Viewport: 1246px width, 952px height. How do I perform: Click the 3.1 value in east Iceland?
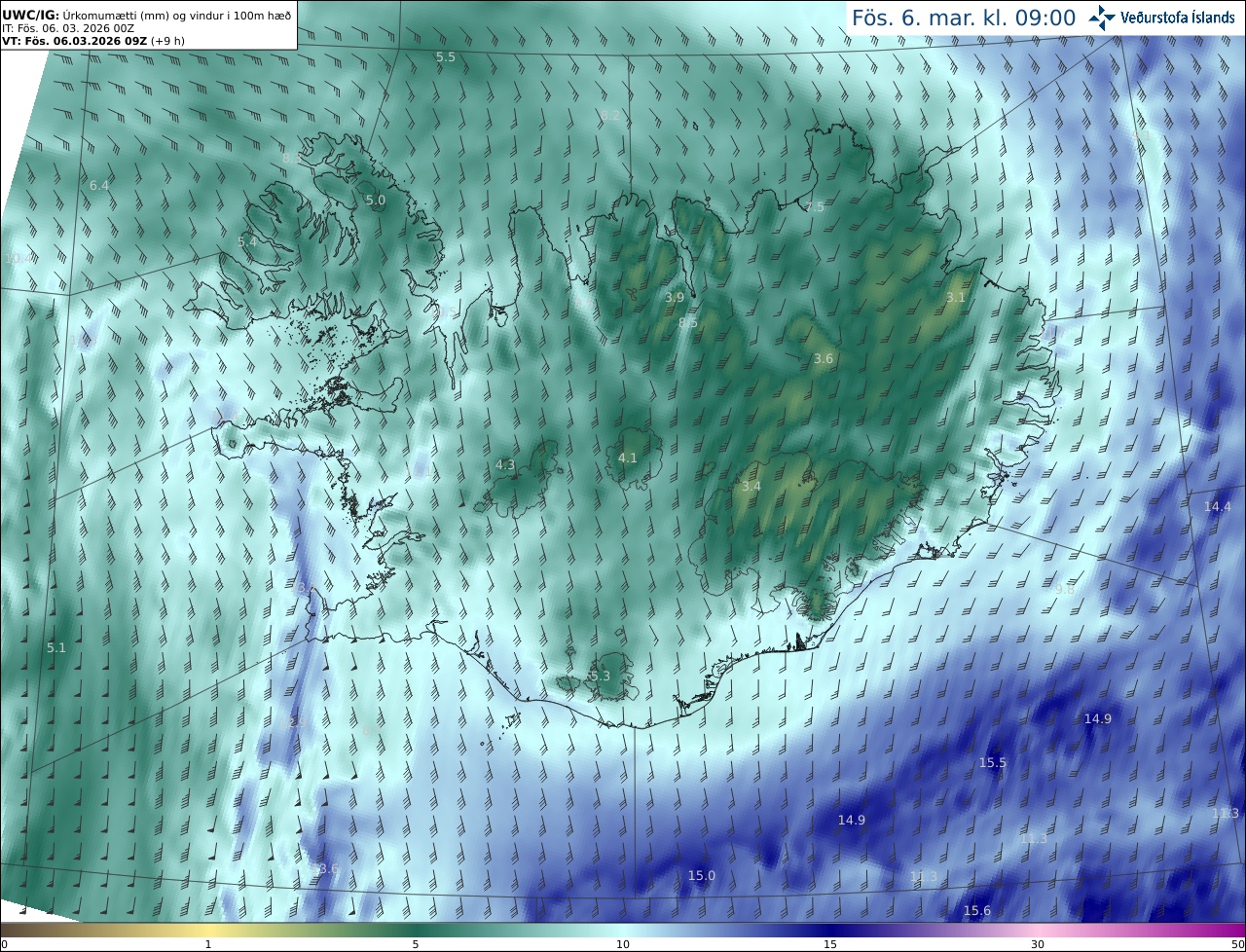(x=956, y=298)
